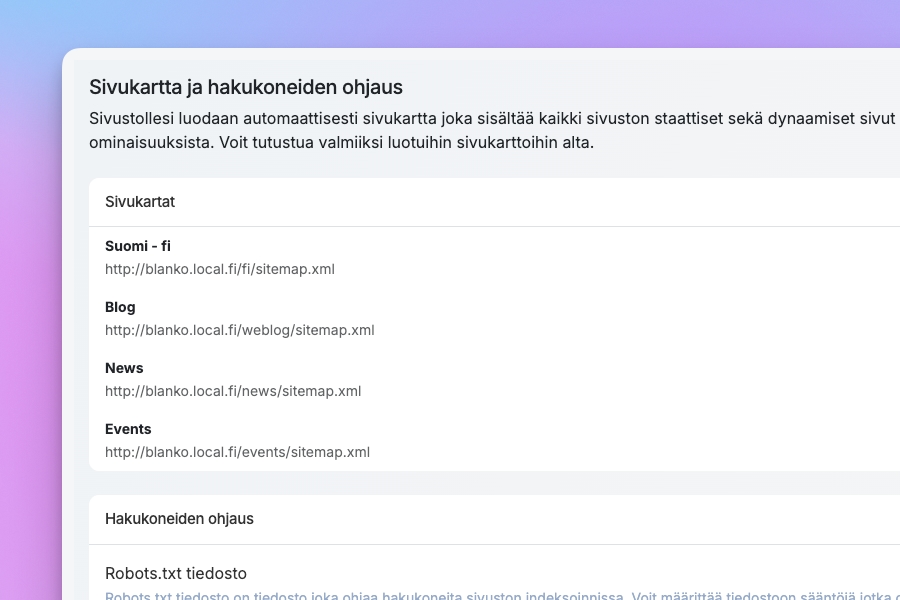The height and width of the screenshot is (600, 900).
Task: Click the 'Hakukoneiden ohjaus' card header
Action: 179,519
